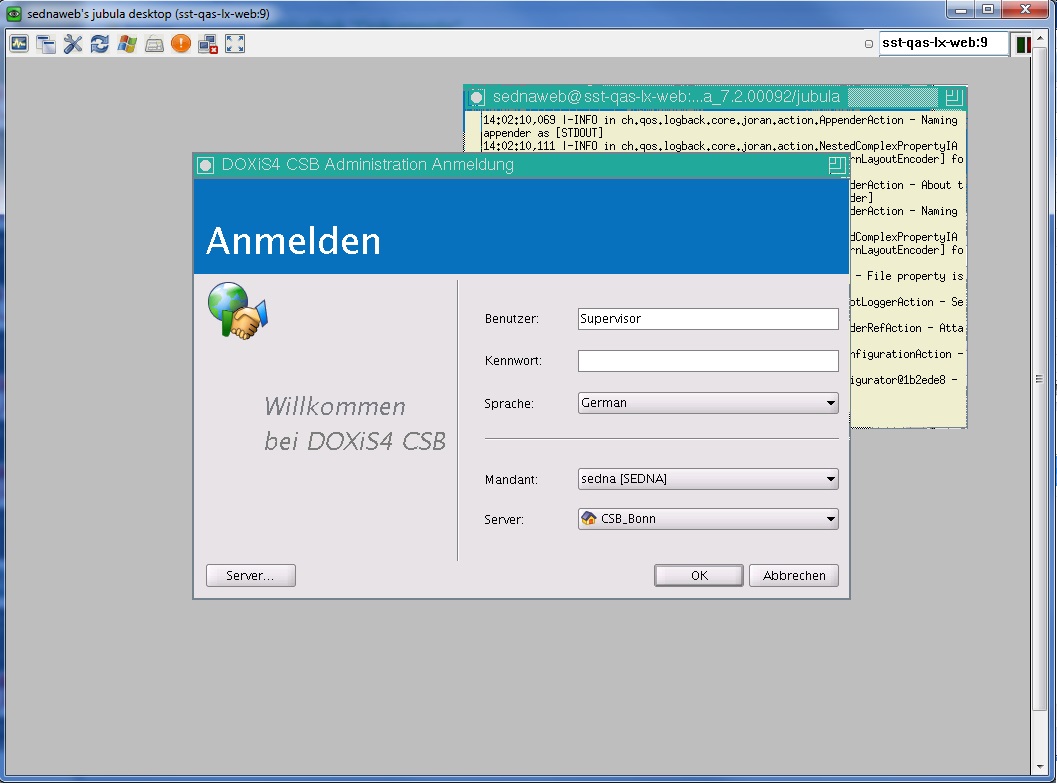Click the Server... button

pos(251,576)
